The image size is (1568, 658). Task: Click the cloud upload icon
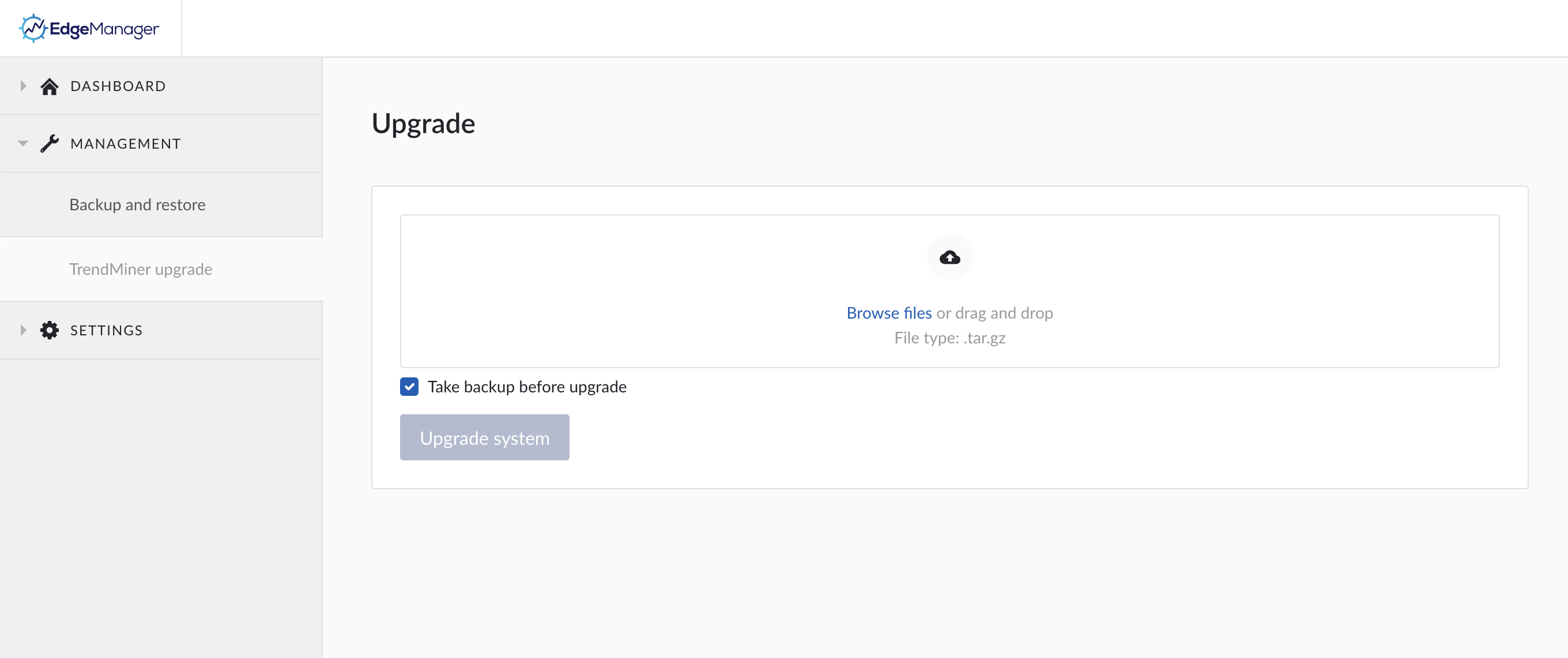949,256
